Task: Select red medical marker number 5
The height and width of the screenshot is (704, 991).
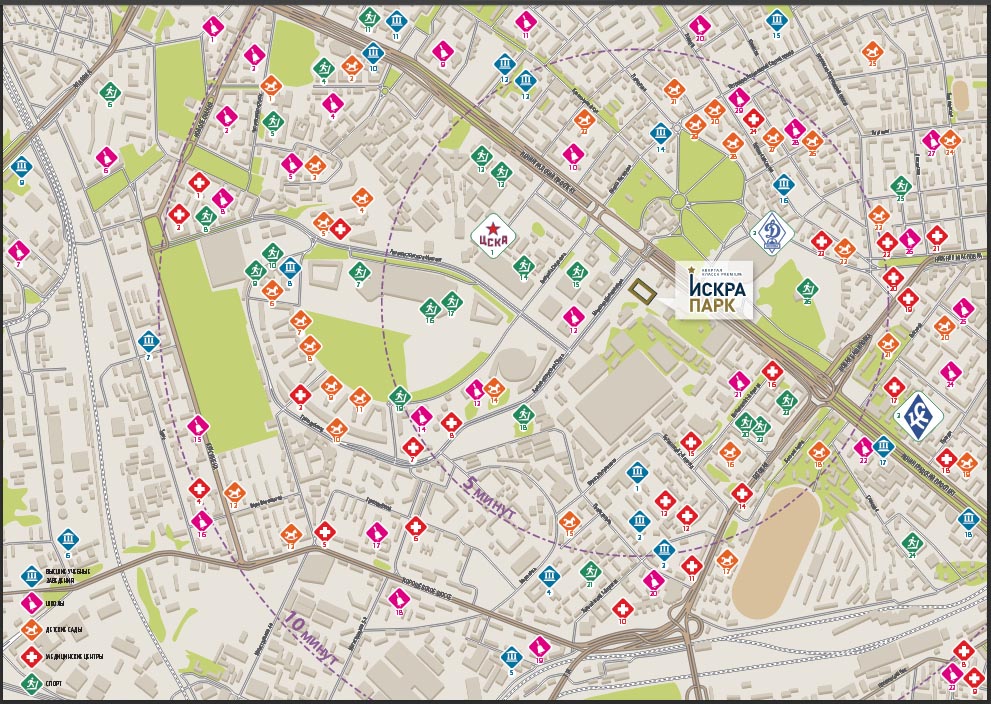Action: [325, 531]
